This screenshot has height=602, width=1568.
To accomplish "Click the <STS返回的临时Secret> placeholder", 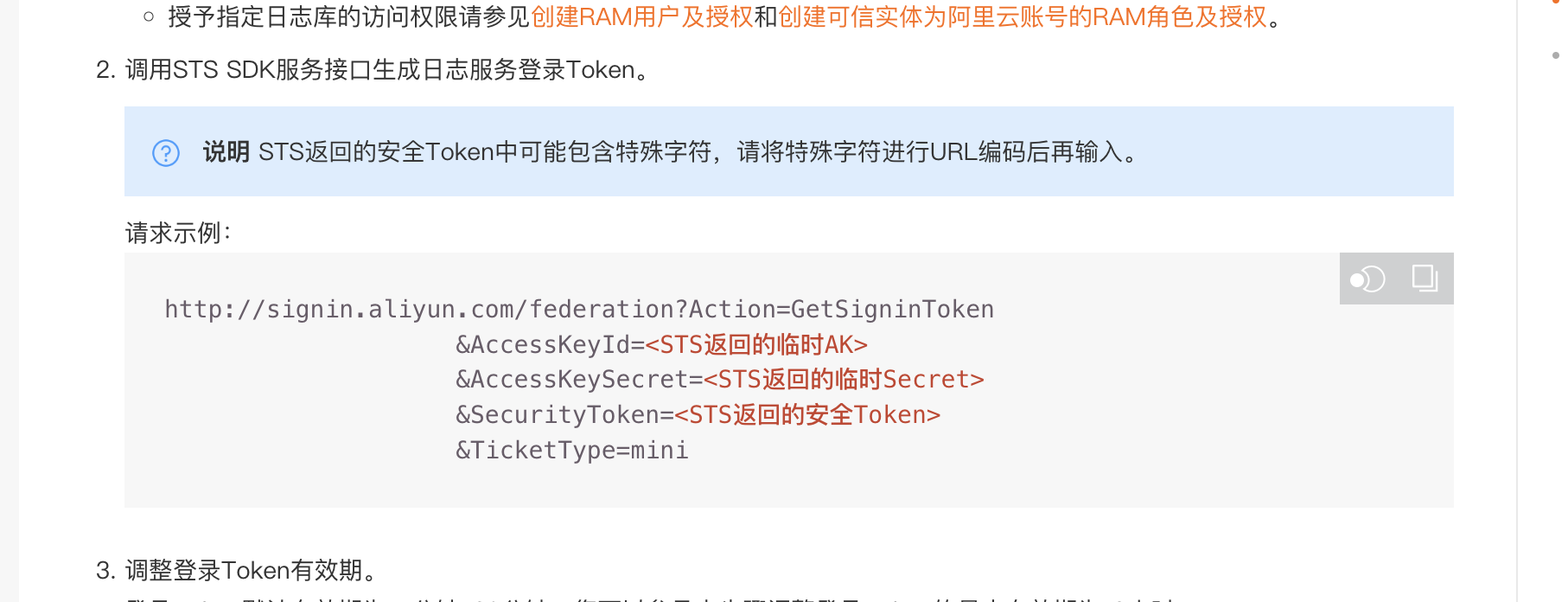I will (844, 380).
